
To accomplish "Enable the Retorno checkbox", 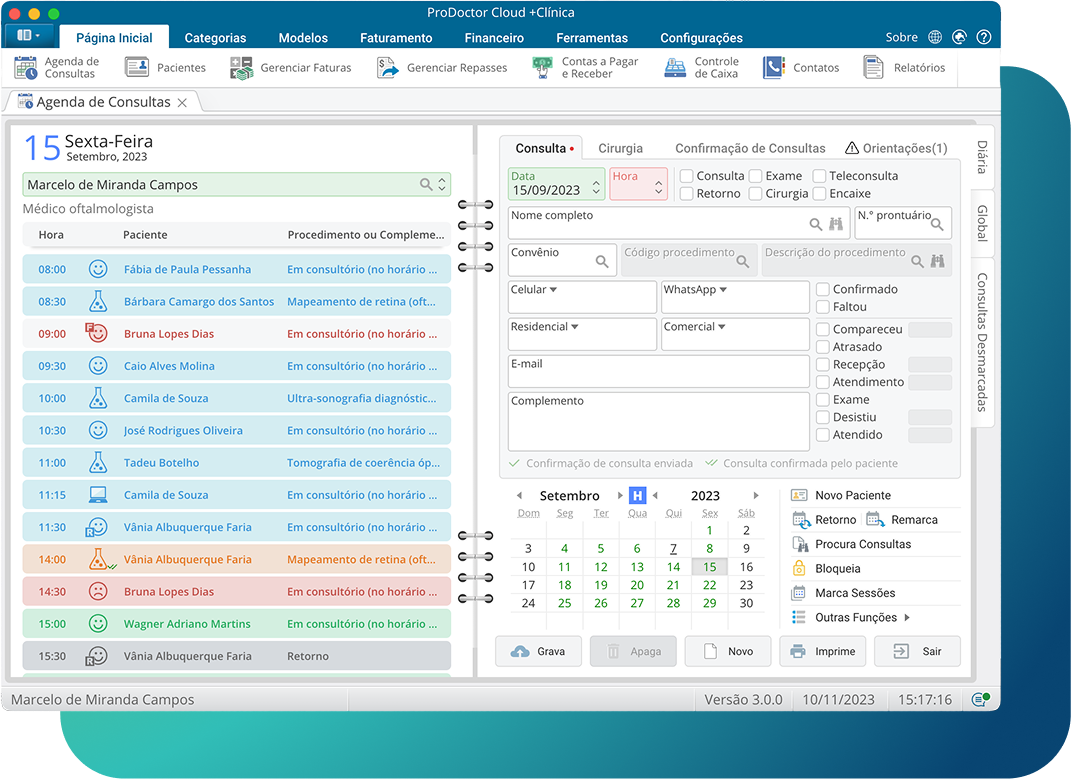I will [x=689, y=193].
